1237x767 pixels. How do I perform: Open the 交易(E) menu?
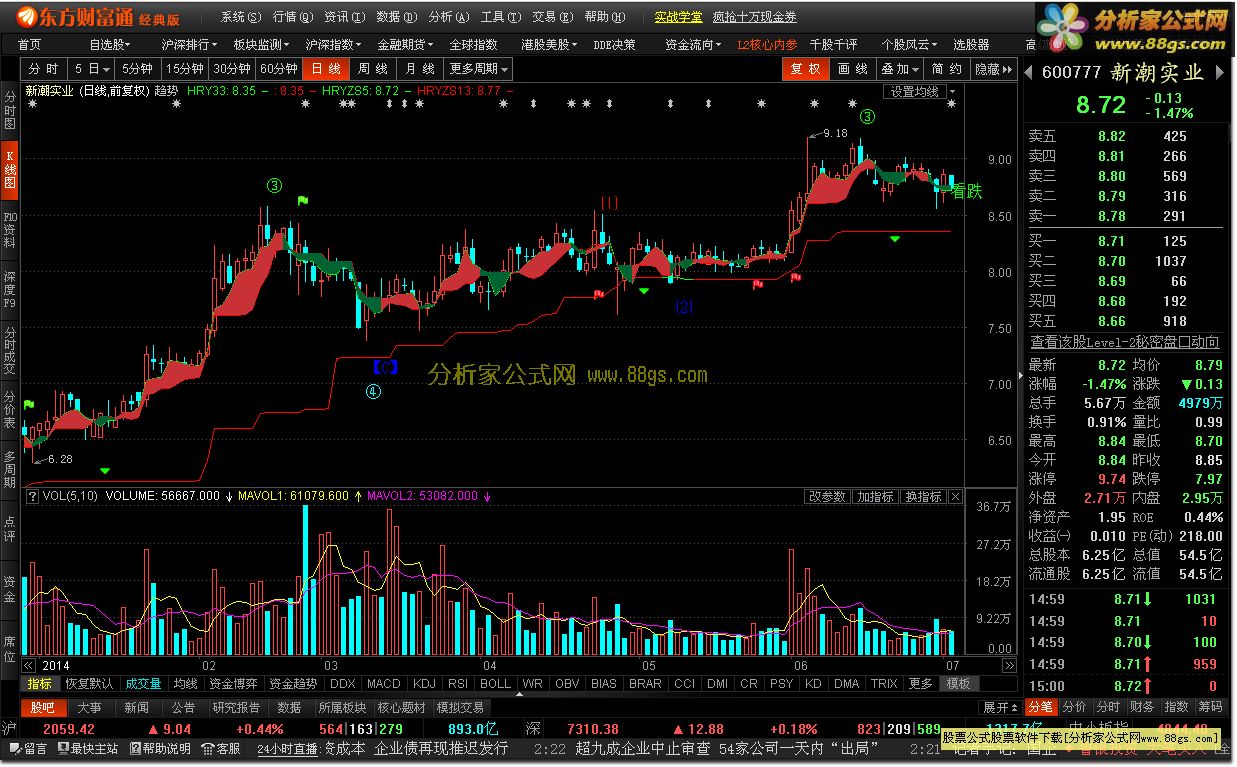(x=552, y=17)
